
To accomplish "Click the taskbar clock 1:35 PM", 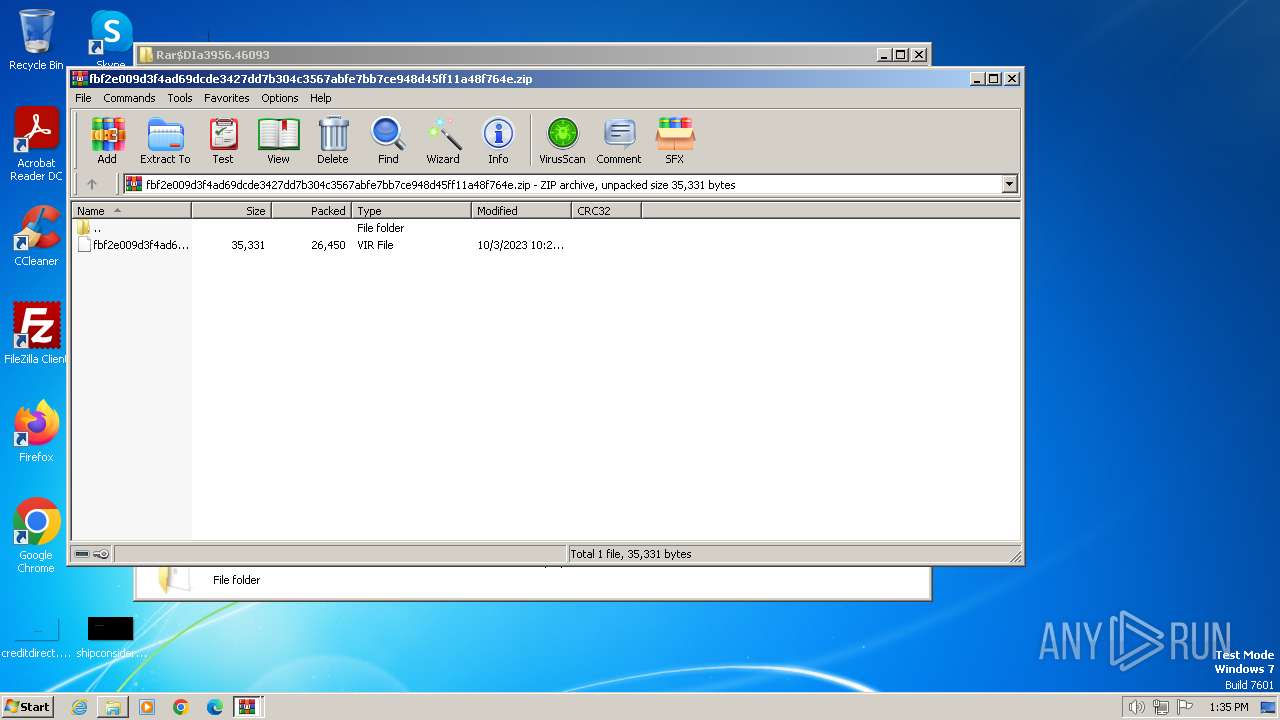I will (1228, 707).
